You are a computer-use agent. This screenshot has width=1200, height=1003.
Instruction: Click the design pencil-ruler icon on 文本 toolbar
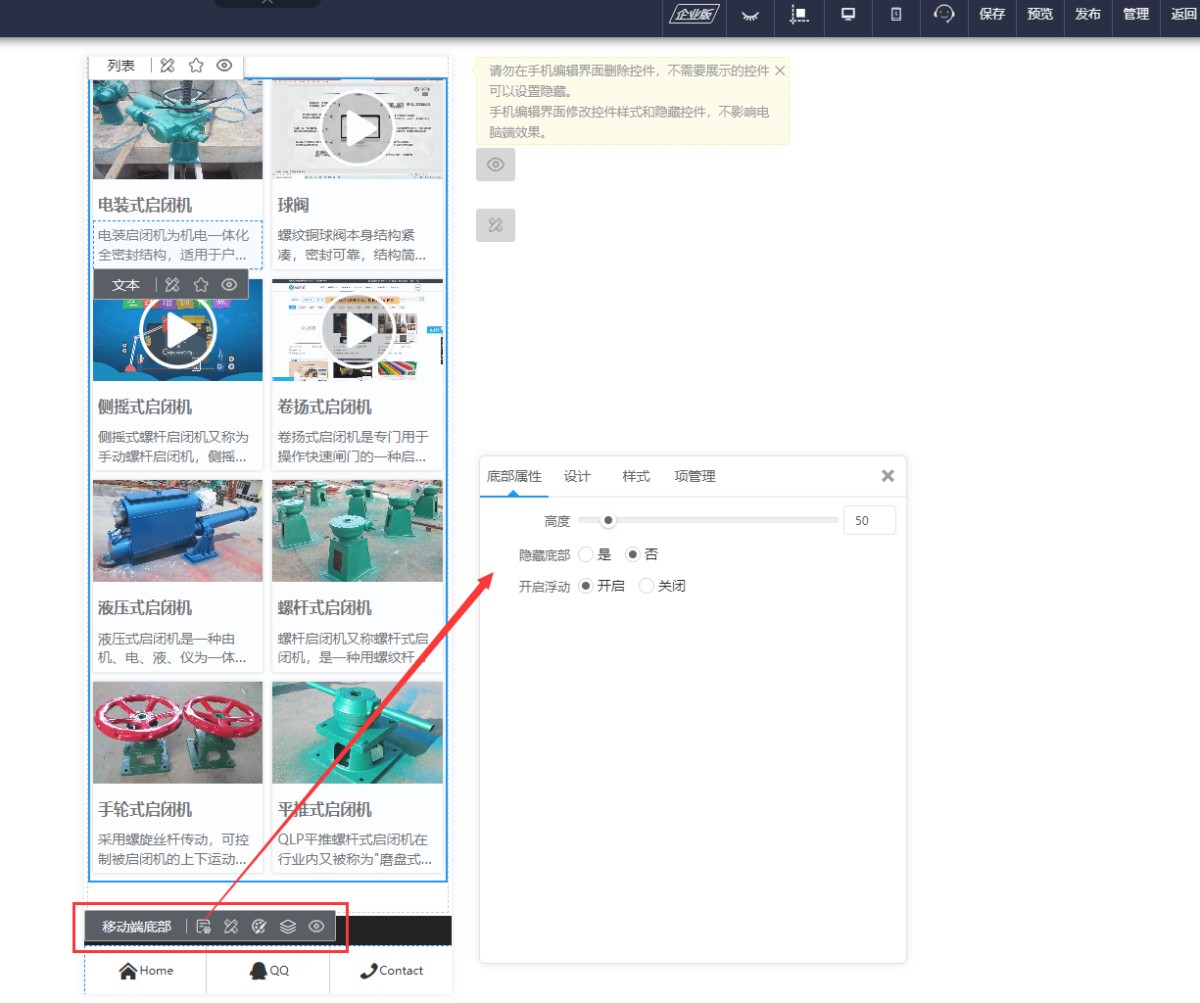coord(172,285)
